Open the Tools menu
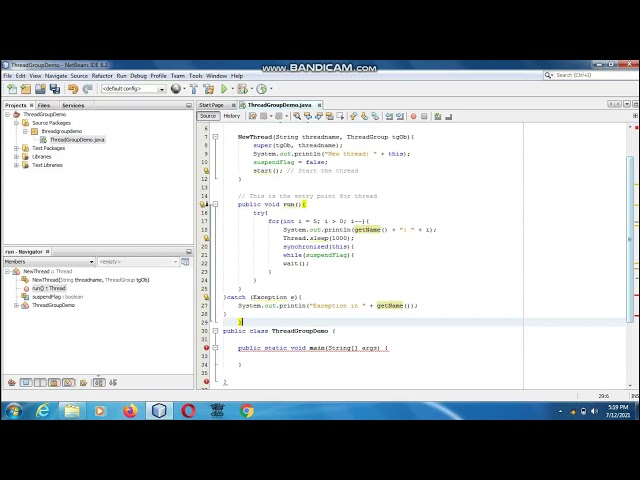The image size is (640, 480). pos(196,76)
